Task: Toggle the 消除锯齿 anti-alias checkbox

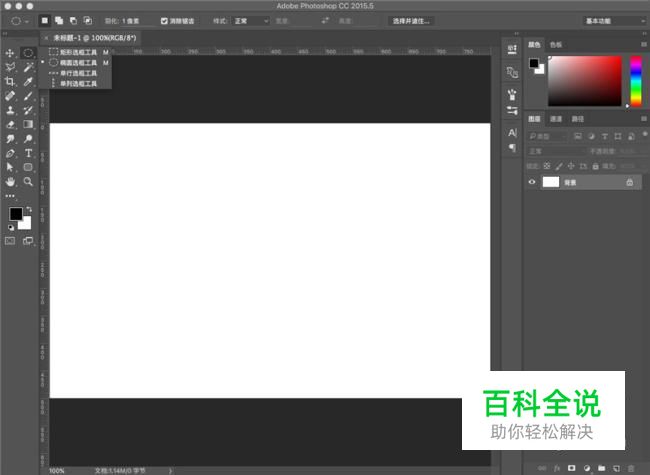Action: [165, 20]
